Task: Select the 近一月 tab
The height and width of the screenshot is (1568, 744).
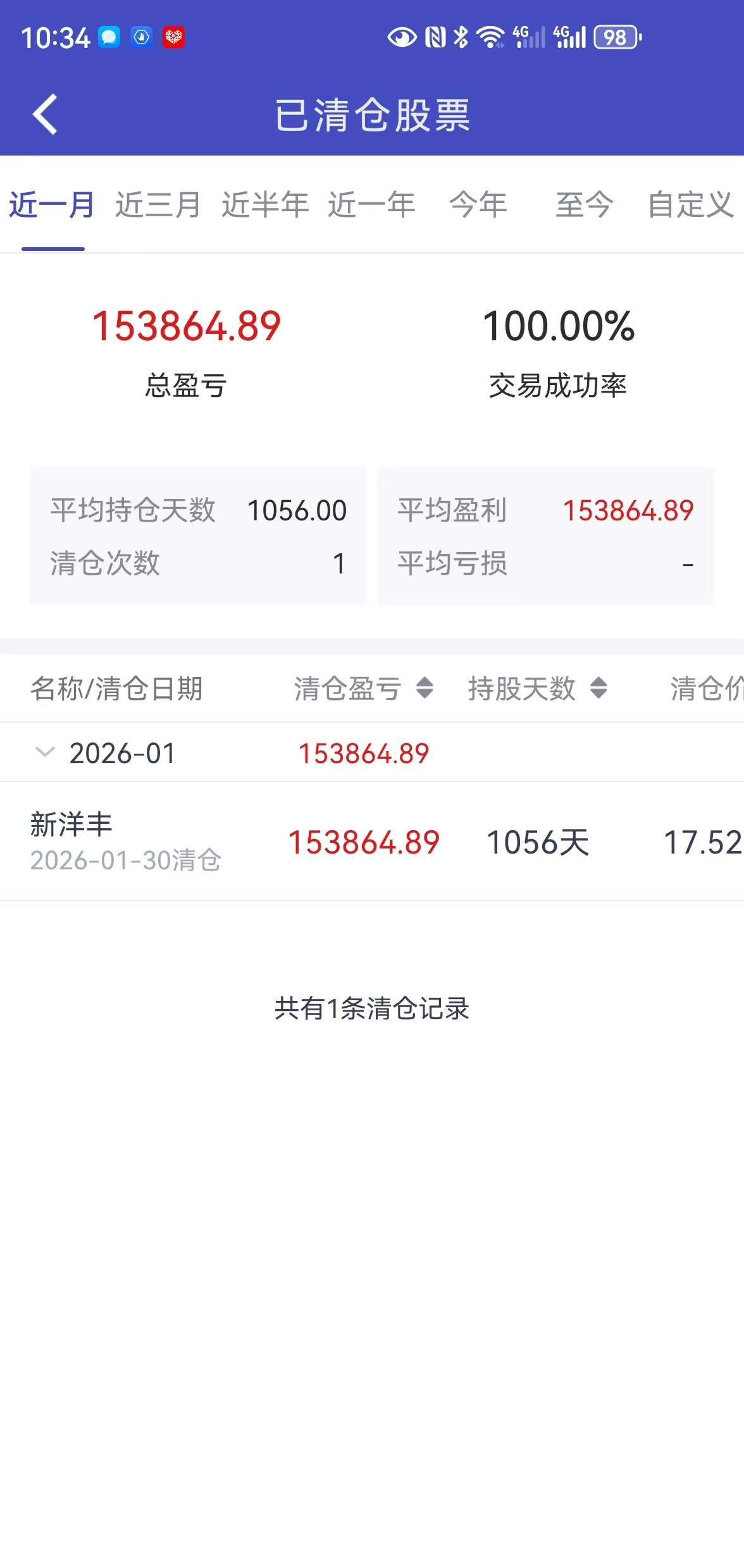Action: (x=52, y=205)
